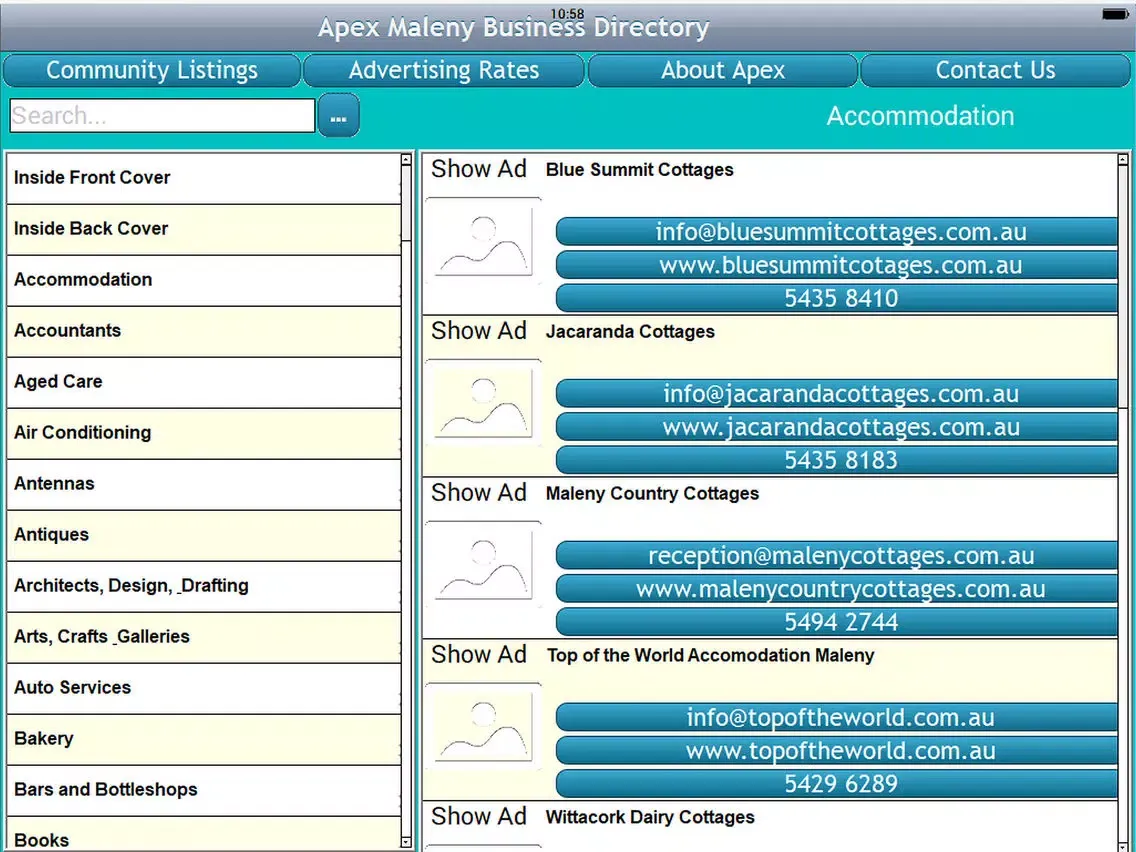Call Jacaranda Cottages 5435 8183
Image resolution: width=1136 pixels, height=852 pixels.
[x=837, y=460]
